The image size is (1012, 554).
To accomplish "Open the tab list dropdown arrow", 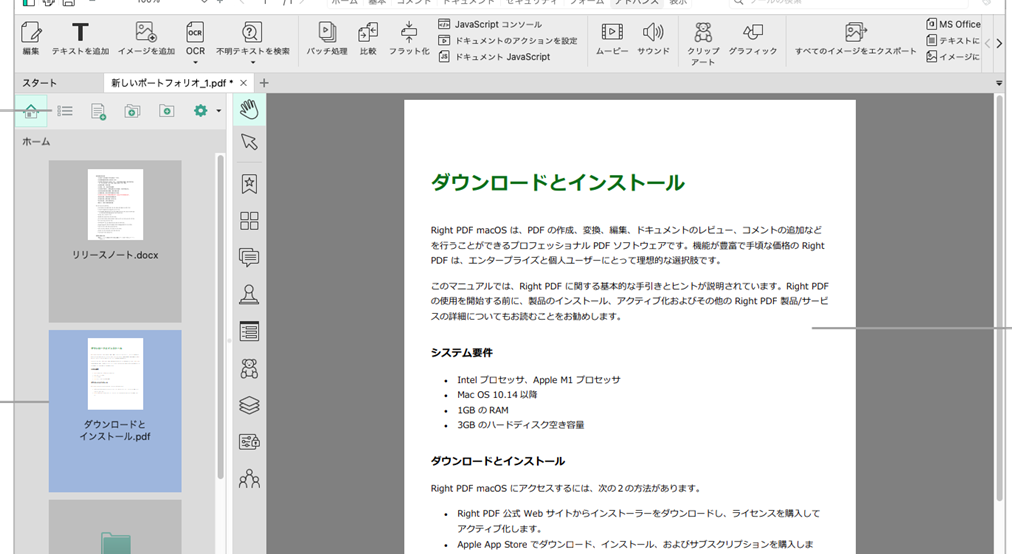I will tap(999, 83).
